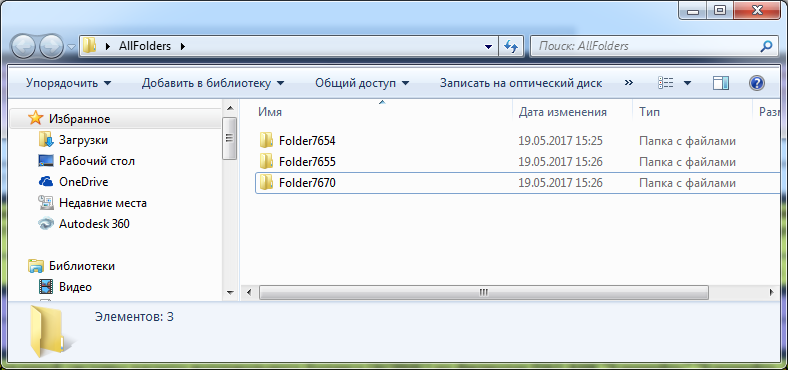788x370 pixels.
Task: Click the Видео filmstrip icon
Action: (46, 287)
